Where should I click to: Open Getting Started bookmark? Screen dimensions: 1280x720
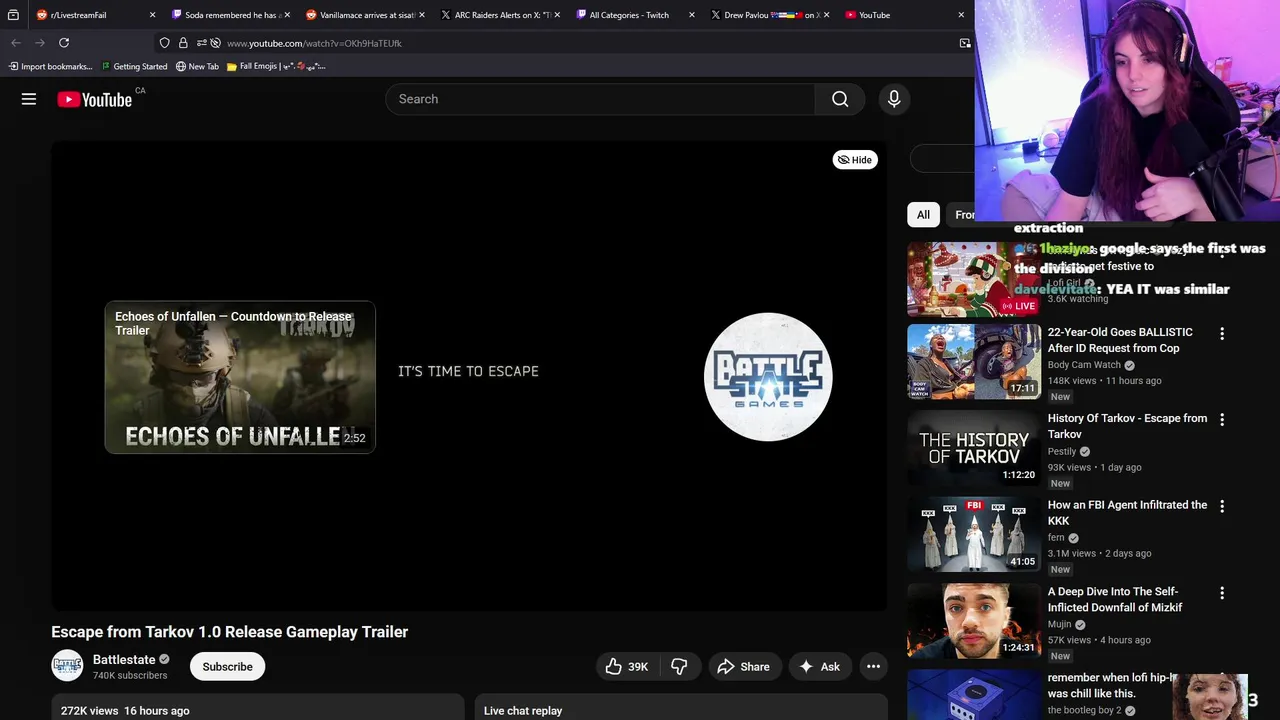click(134, 66)
